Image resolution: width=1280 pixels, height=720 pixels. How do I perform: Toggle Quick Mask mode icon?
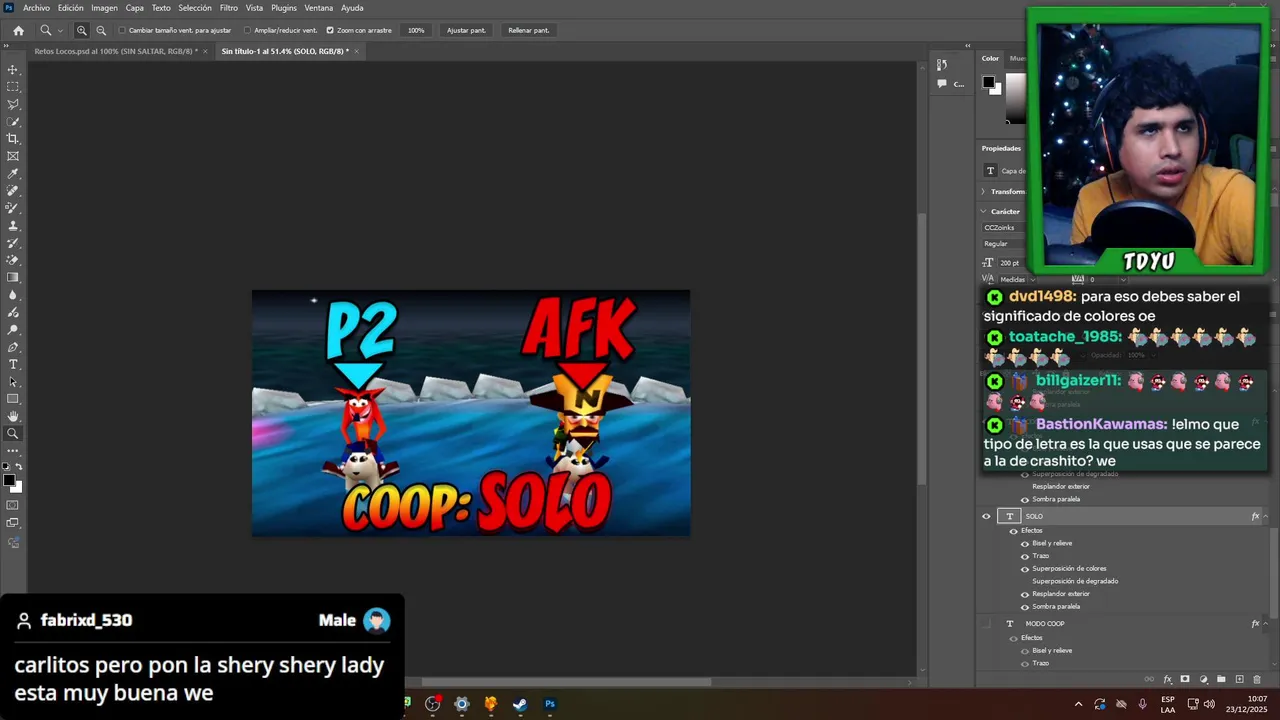click(x=13, y=505)
